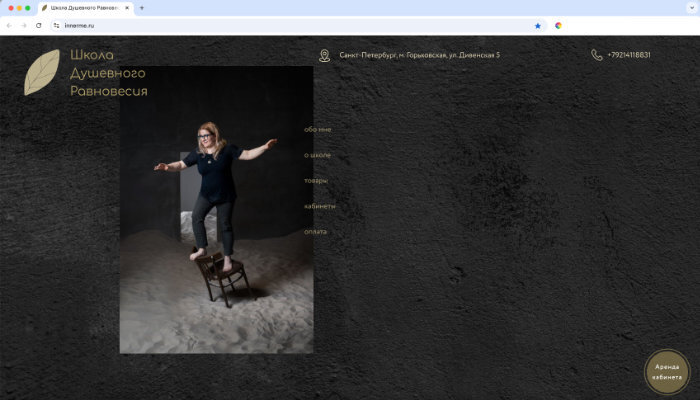
Task: Open a new tab with the plus button
Action: click(142, 8)
